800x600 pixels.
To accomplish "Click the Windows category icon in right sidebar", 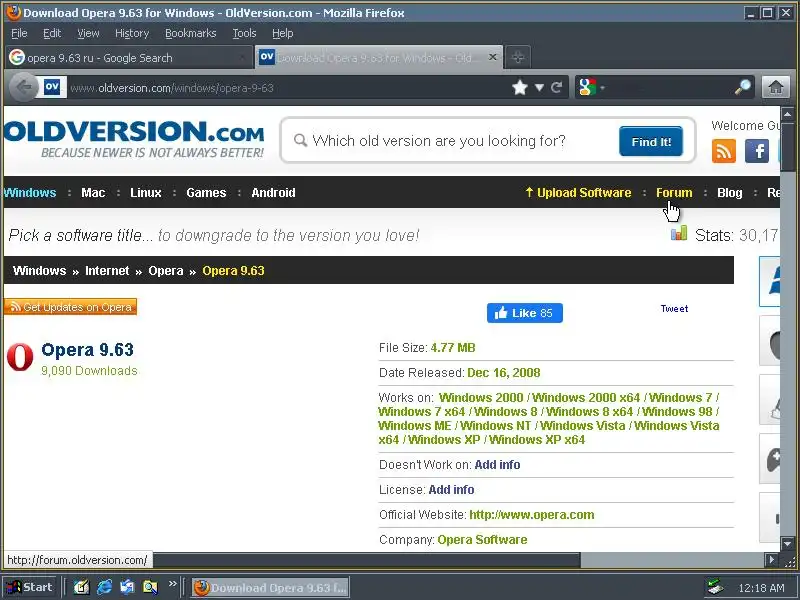I will click(770, 282).
